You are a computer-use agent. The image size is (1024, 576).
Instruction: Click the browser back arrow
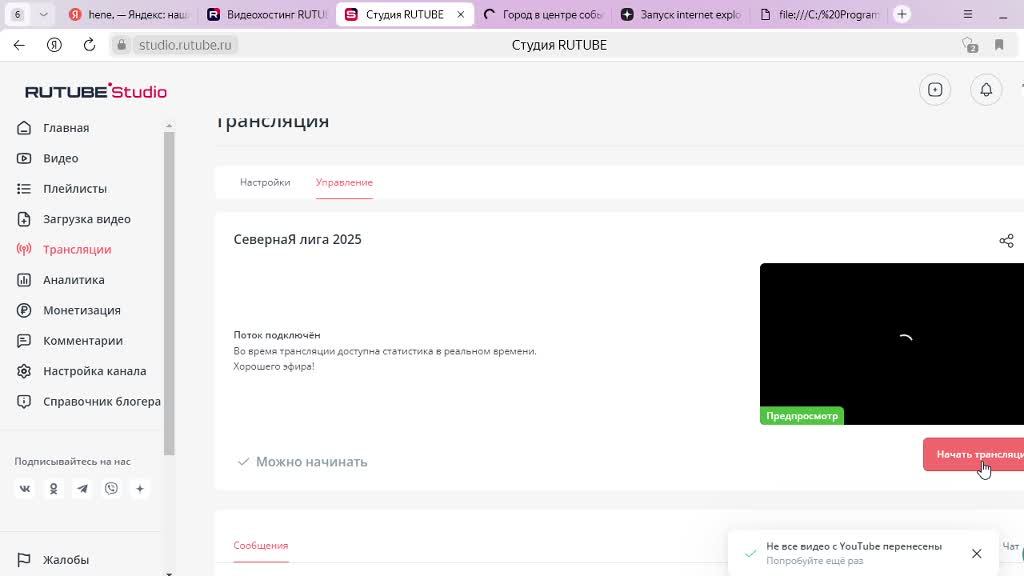coord(19,45)
